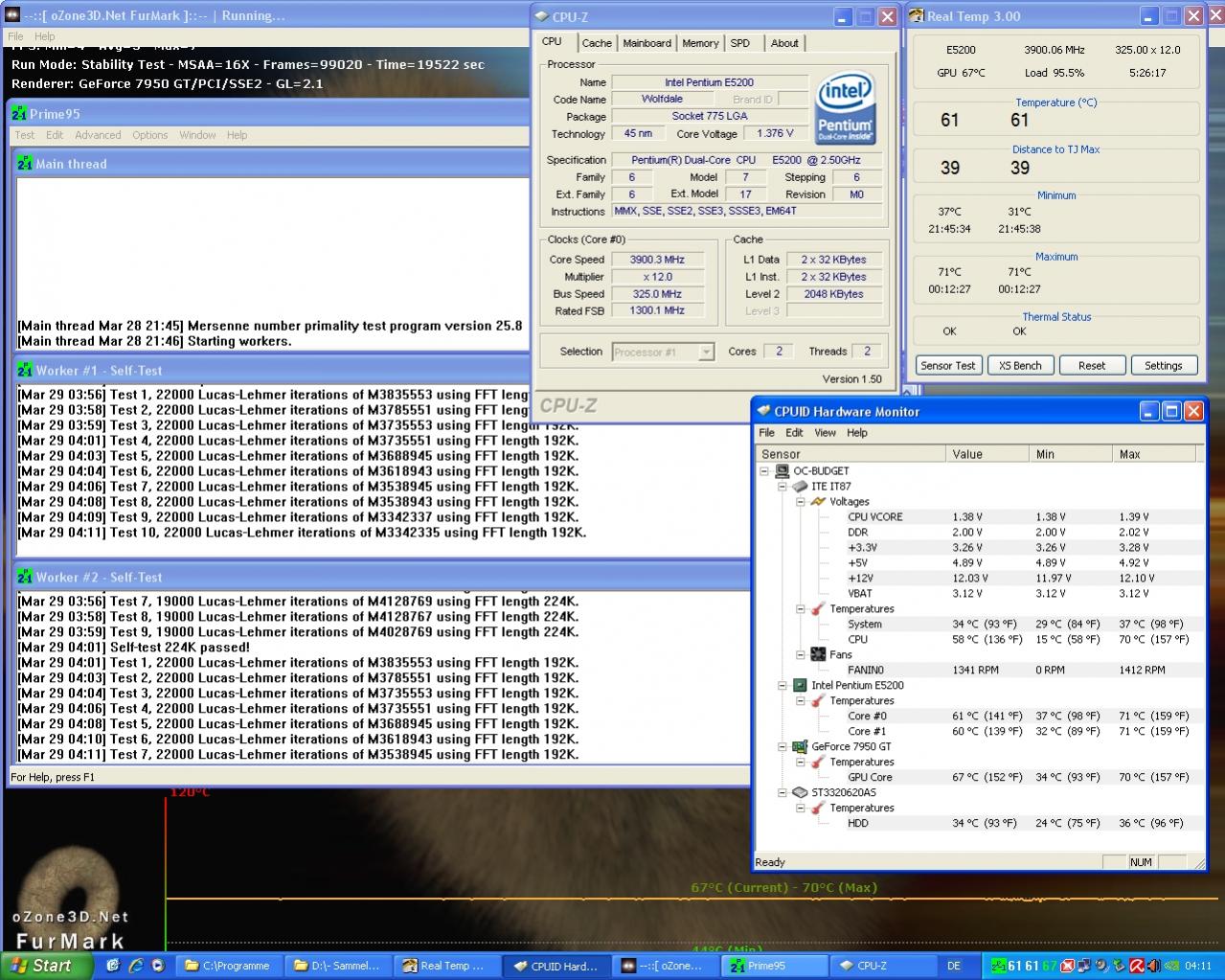Click the first quick launch icon beside Start
The height and width of the screenshot is (980, 1225).
pos(113,966)
